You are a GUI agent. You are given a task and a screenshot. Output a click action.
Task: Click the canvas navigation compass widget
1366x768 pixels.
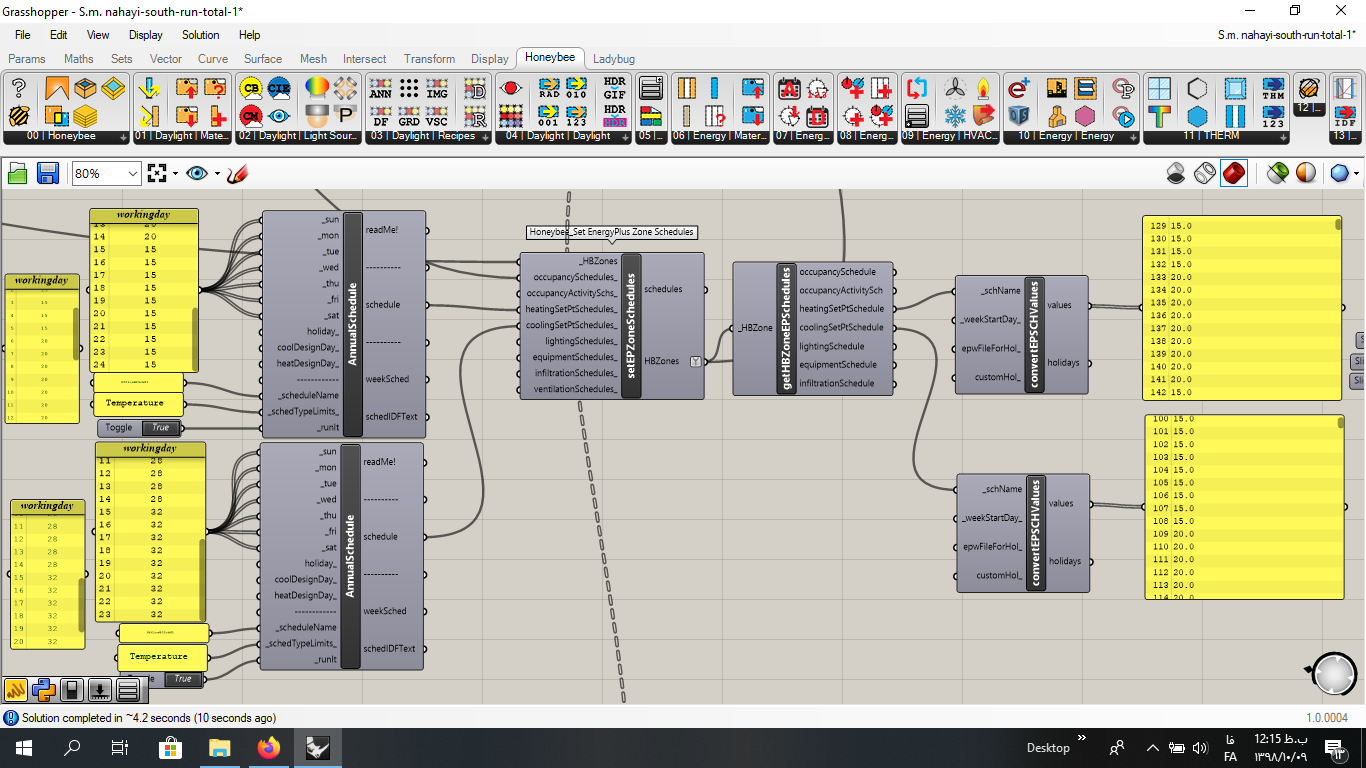click(1333, 674)
